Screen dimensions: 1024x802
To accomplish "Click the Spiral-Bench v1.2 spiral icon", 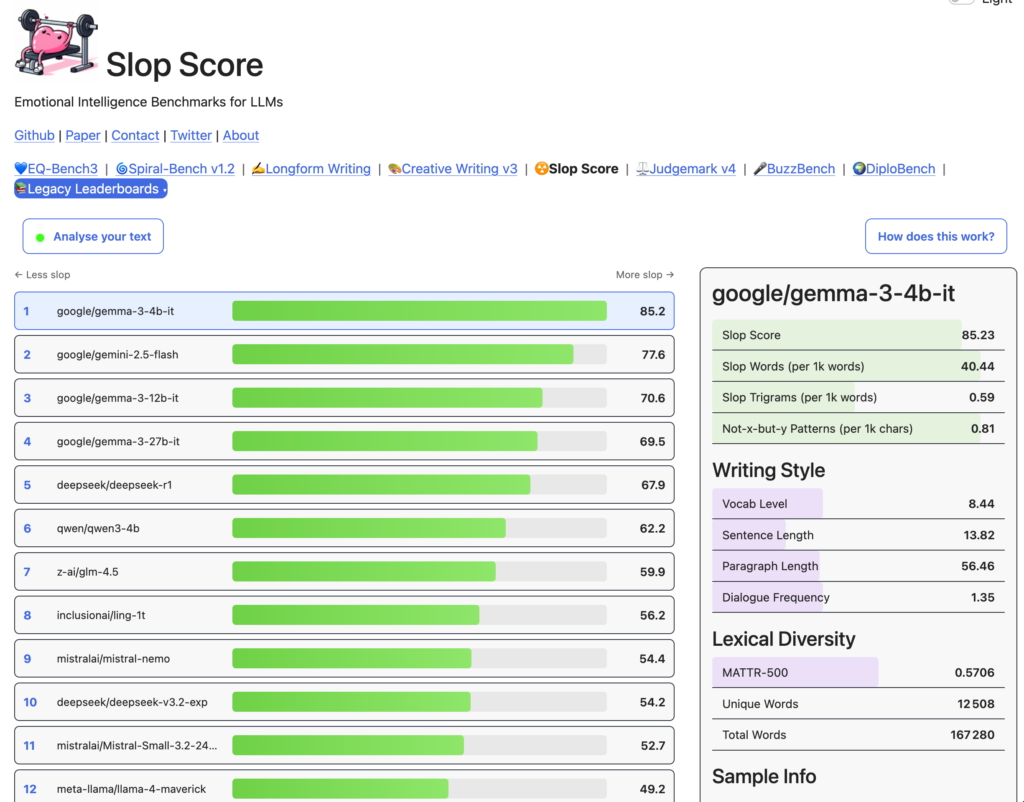I will pyautogui.click(x=121, y=168).
